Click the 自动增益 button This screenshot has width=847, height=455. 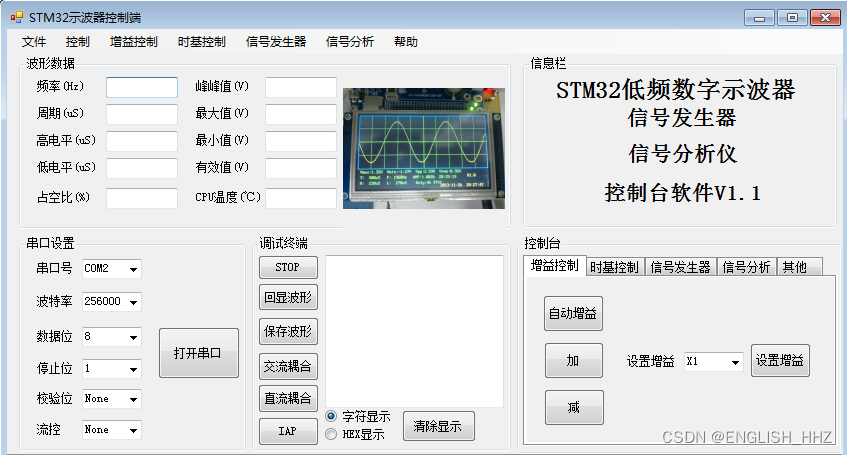[573, 313]
